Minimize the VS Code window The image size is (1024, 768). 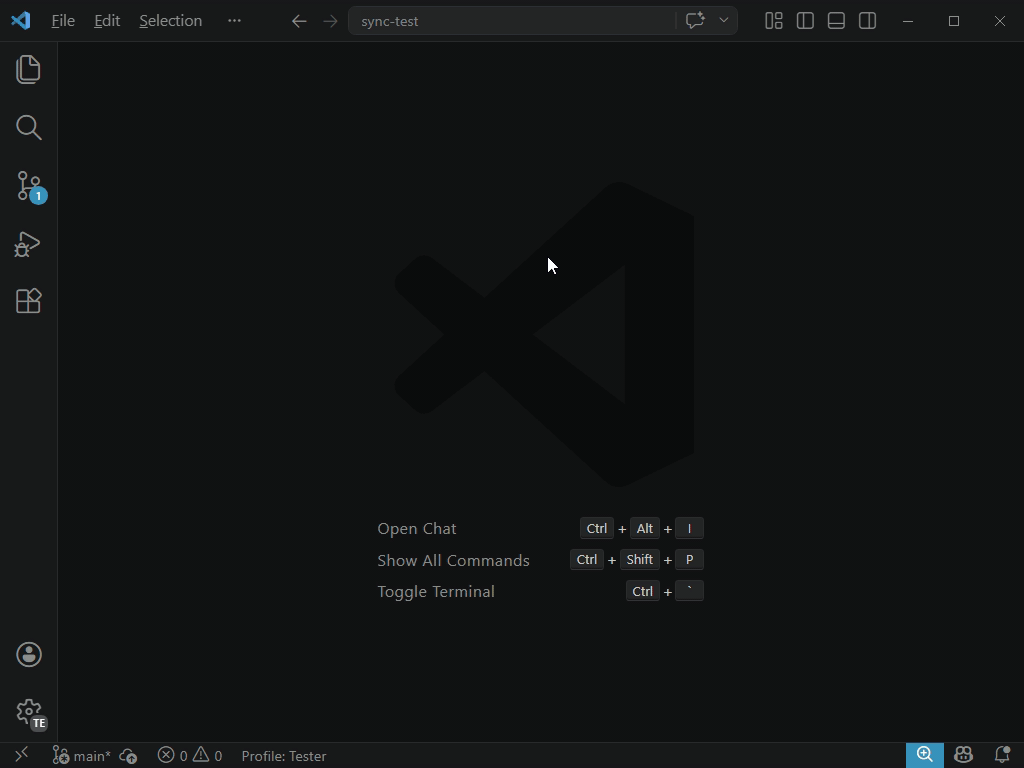(x=908, y=21)
